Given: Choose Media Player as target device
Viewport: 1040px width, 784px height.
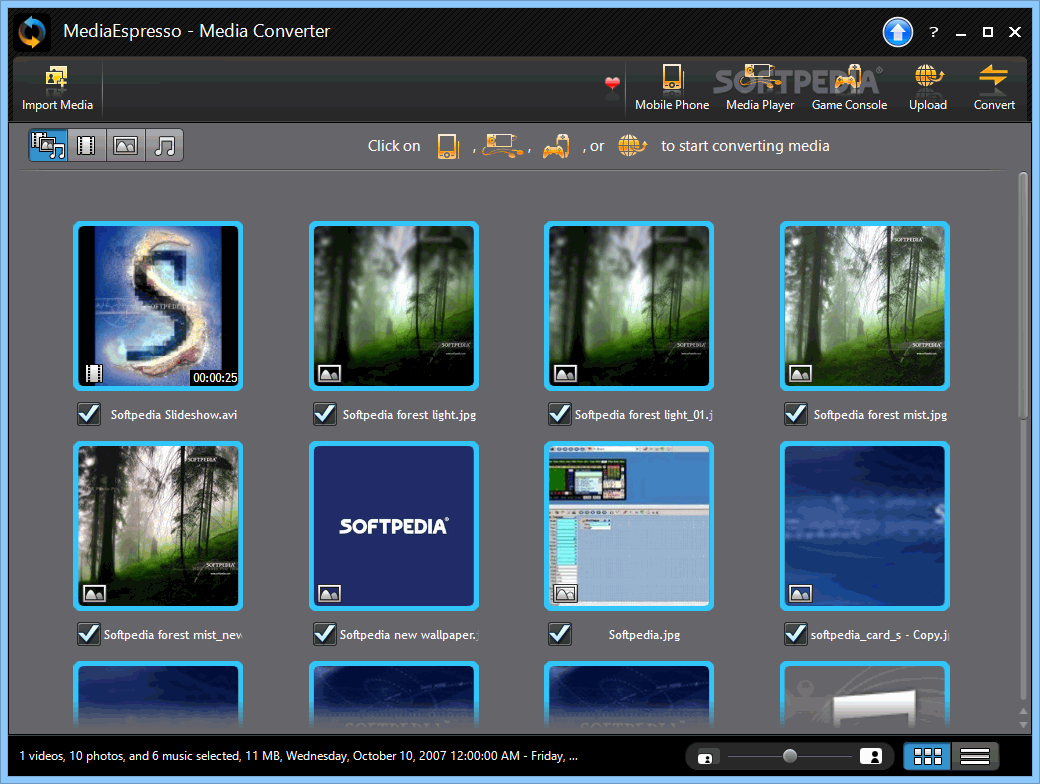Looking at the screenshot, I should (760, 89).
